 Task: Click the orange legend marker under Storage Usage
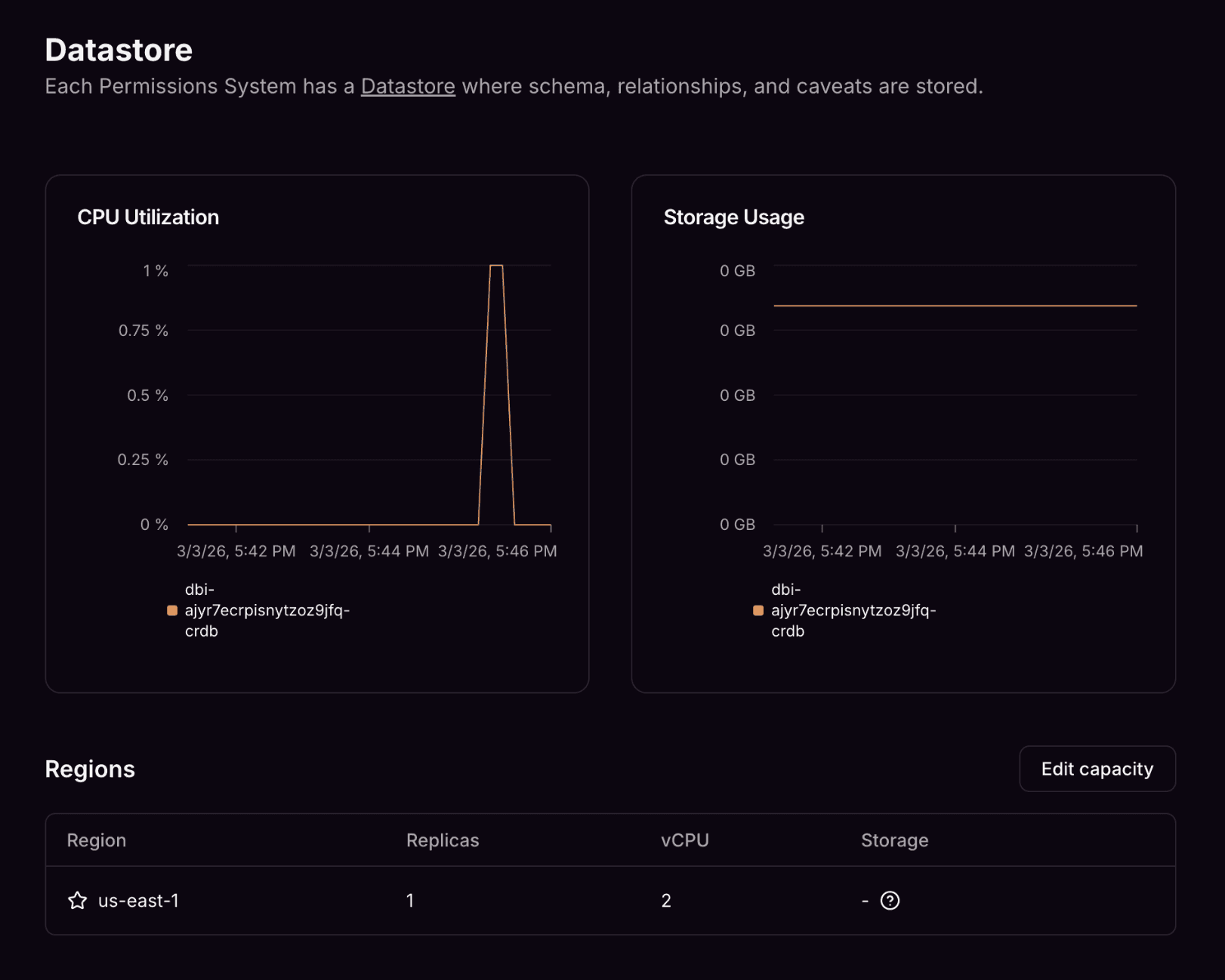point(758,610)
